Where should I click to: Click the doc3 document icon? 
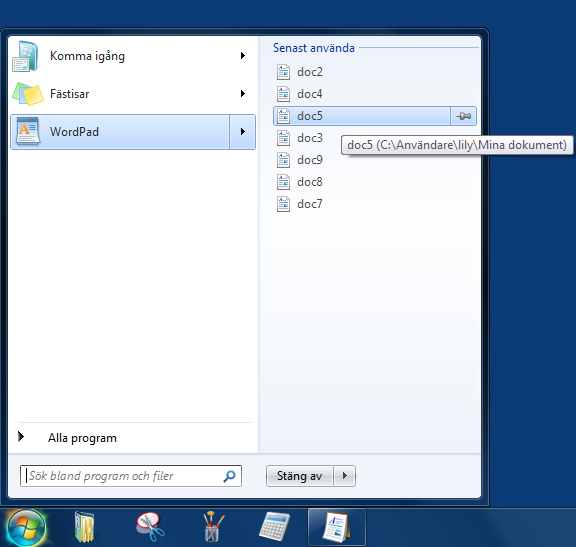[283, 138]
